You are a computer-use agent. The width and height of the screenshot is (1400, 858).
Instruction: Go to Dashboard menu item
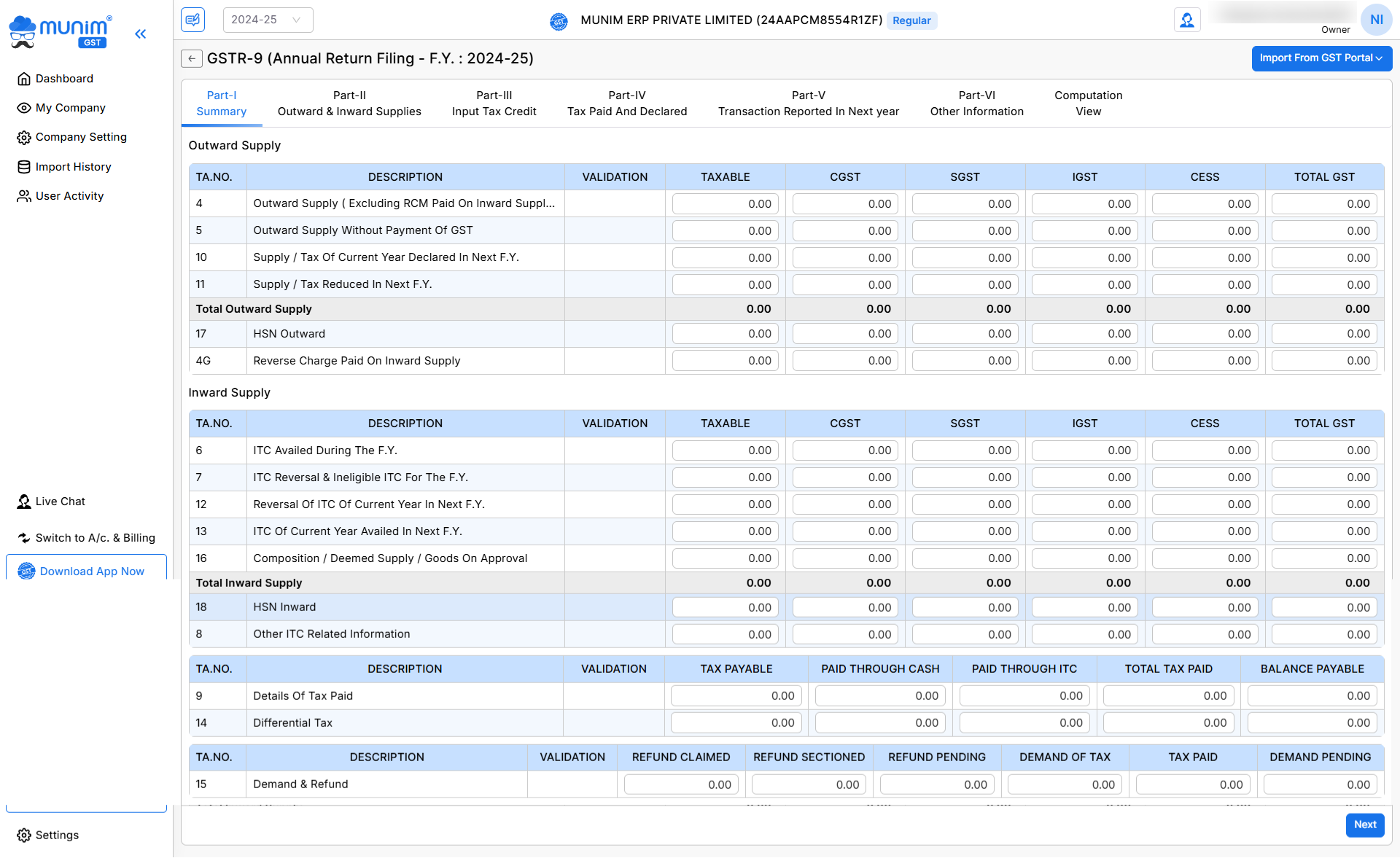[x=64, y=79]
